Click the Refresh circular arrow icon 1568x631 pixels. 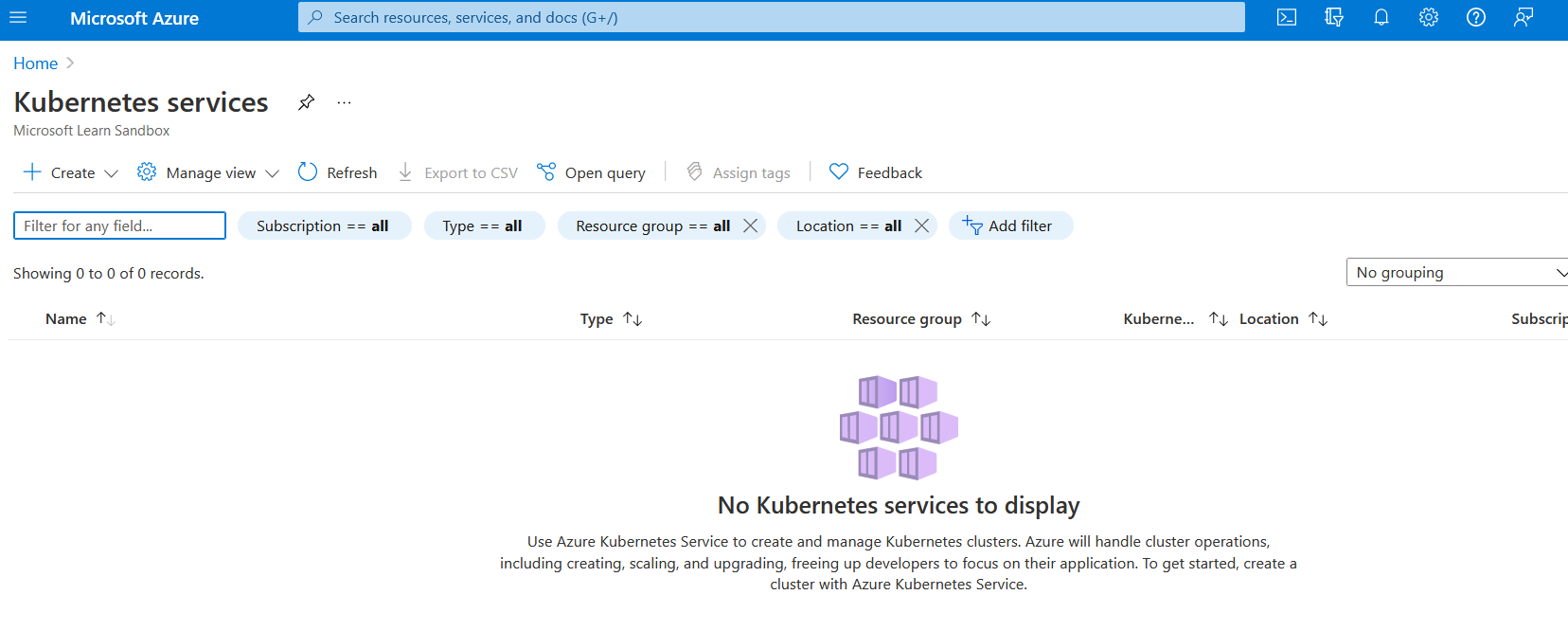pos(308,171)
